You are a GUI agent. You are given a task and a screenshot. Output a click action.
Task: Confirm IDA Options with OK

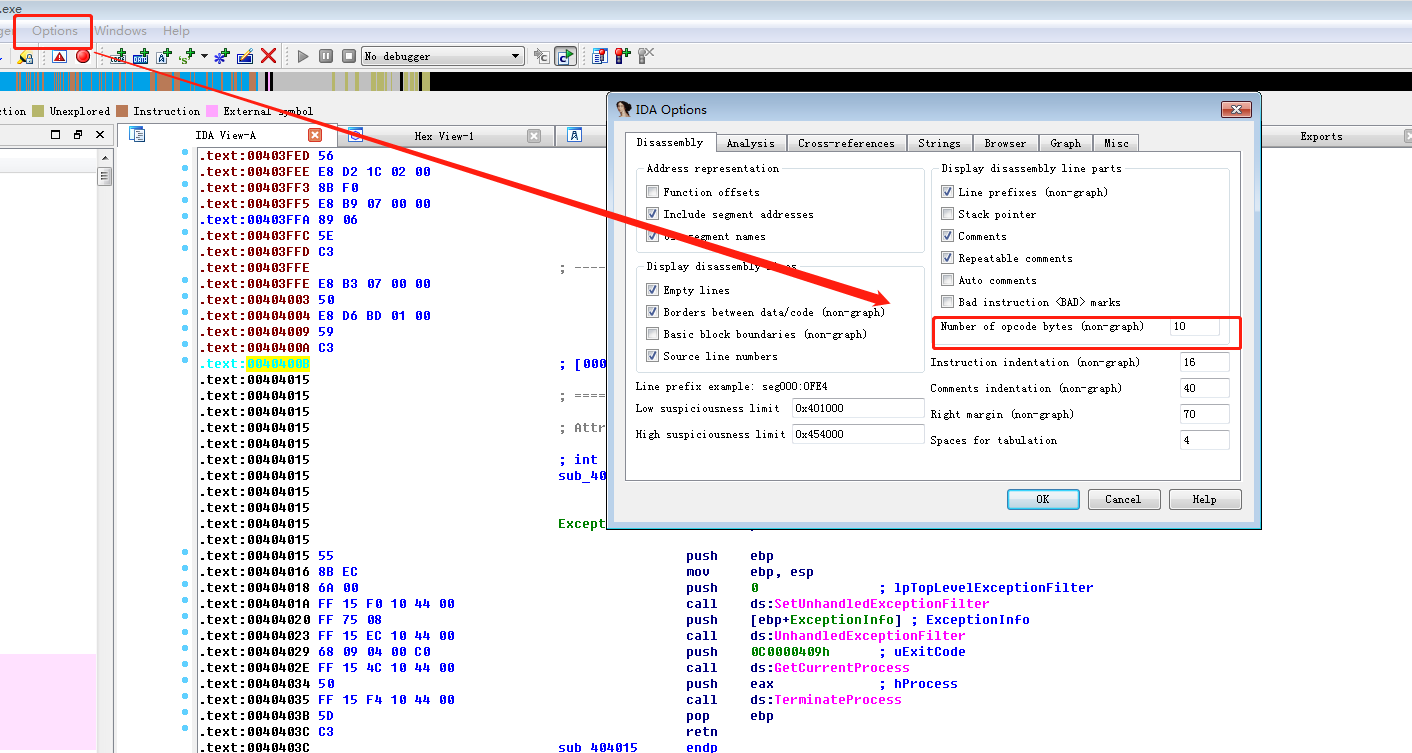(x=1043, y=499)
